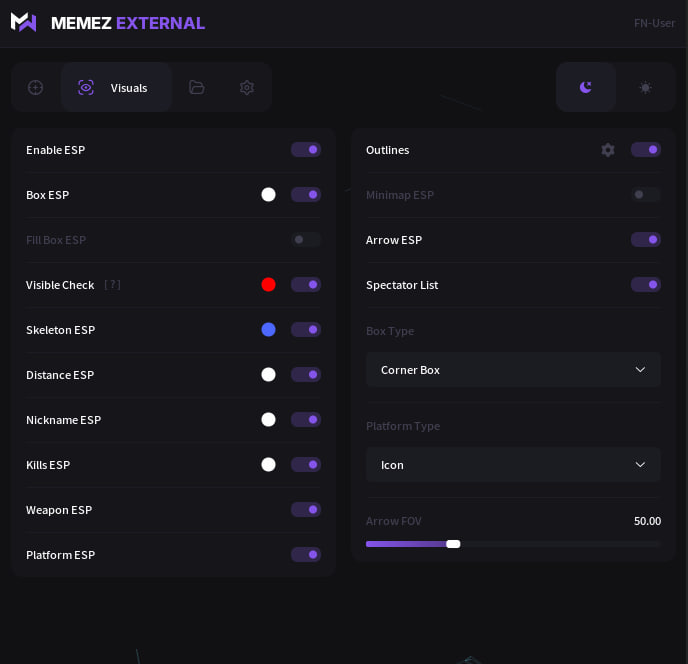688x664 pixels.
Task: Click the Arrow FOV value 50.00
Action: point(647,521)
